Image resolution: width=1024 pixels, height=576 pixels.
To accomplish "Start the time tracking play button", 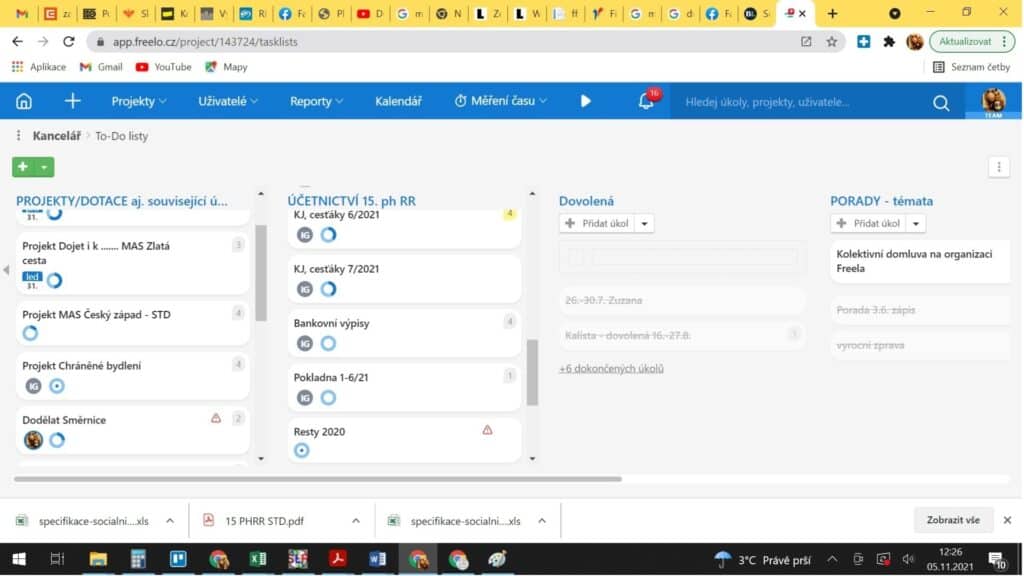I will pos(586,101).
